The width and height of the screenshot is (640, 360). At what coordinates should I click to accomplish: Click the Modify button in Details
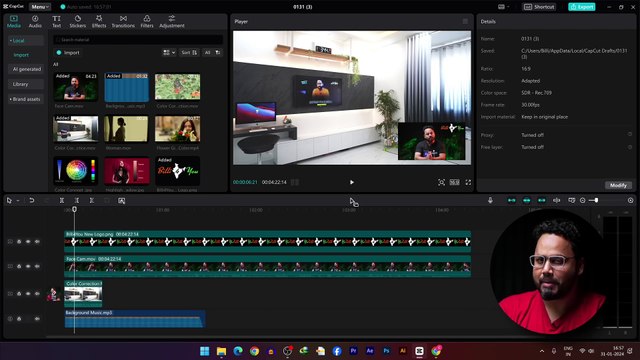click(x=618, y=185)
